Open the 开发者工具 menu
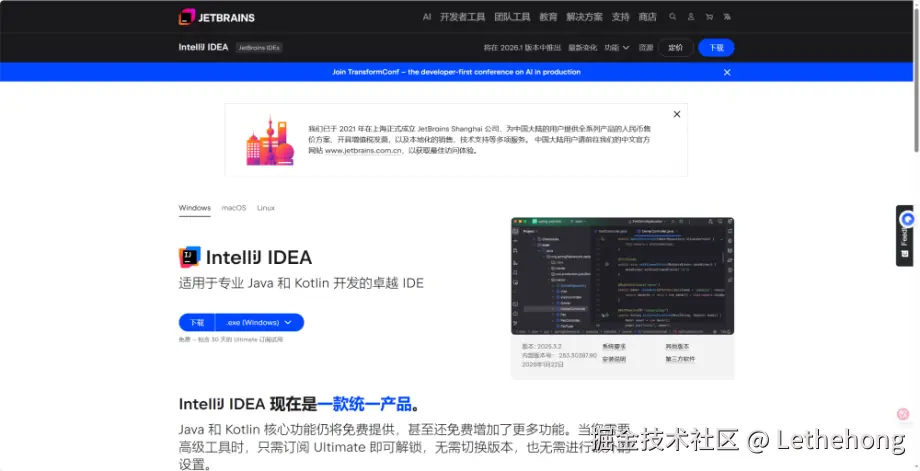Screen dimensions: 920x471 [462, 17]
